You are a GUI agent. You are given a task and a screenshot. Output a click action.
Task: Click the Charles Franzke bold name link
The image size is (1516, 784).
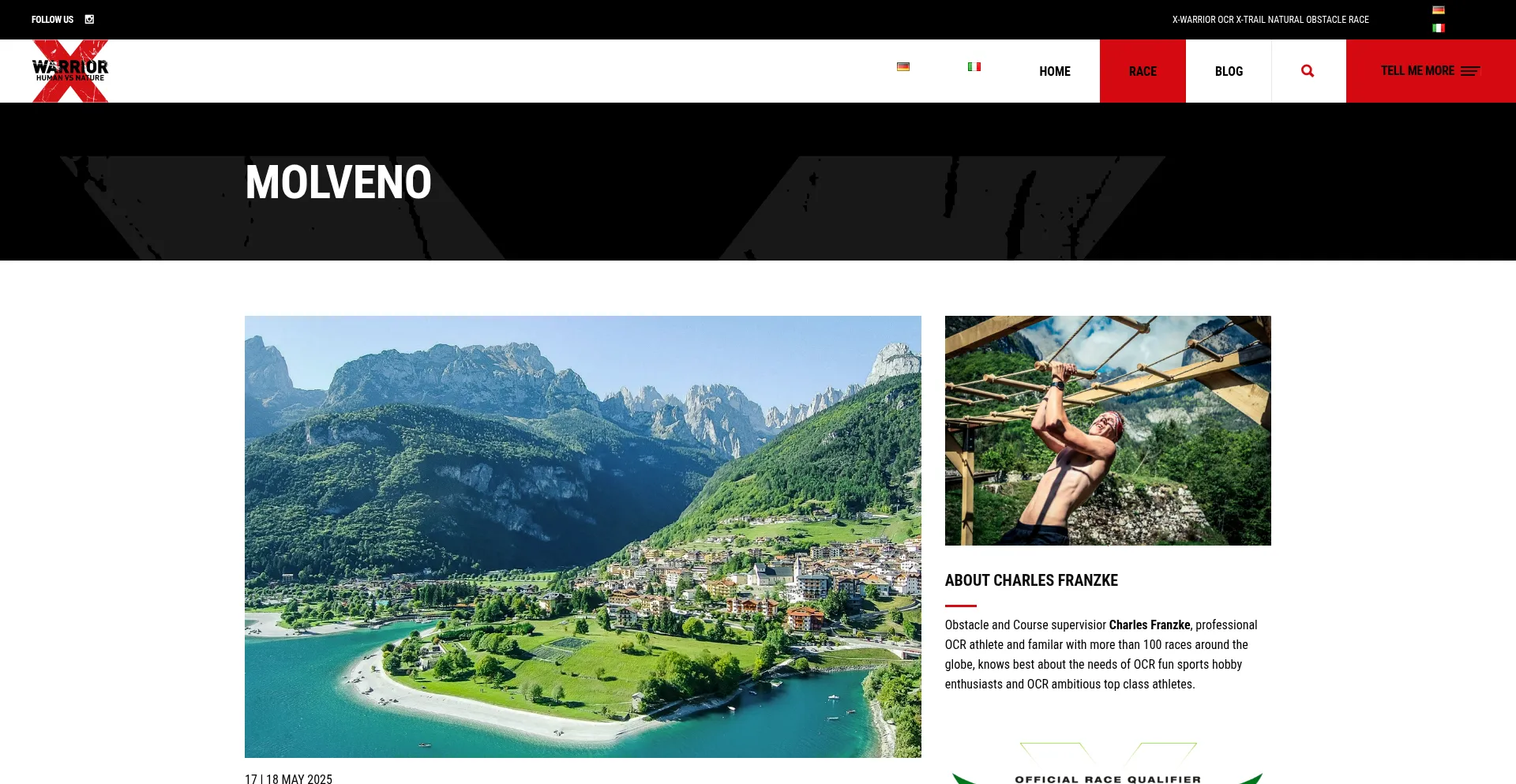(x=1150, y=625)
